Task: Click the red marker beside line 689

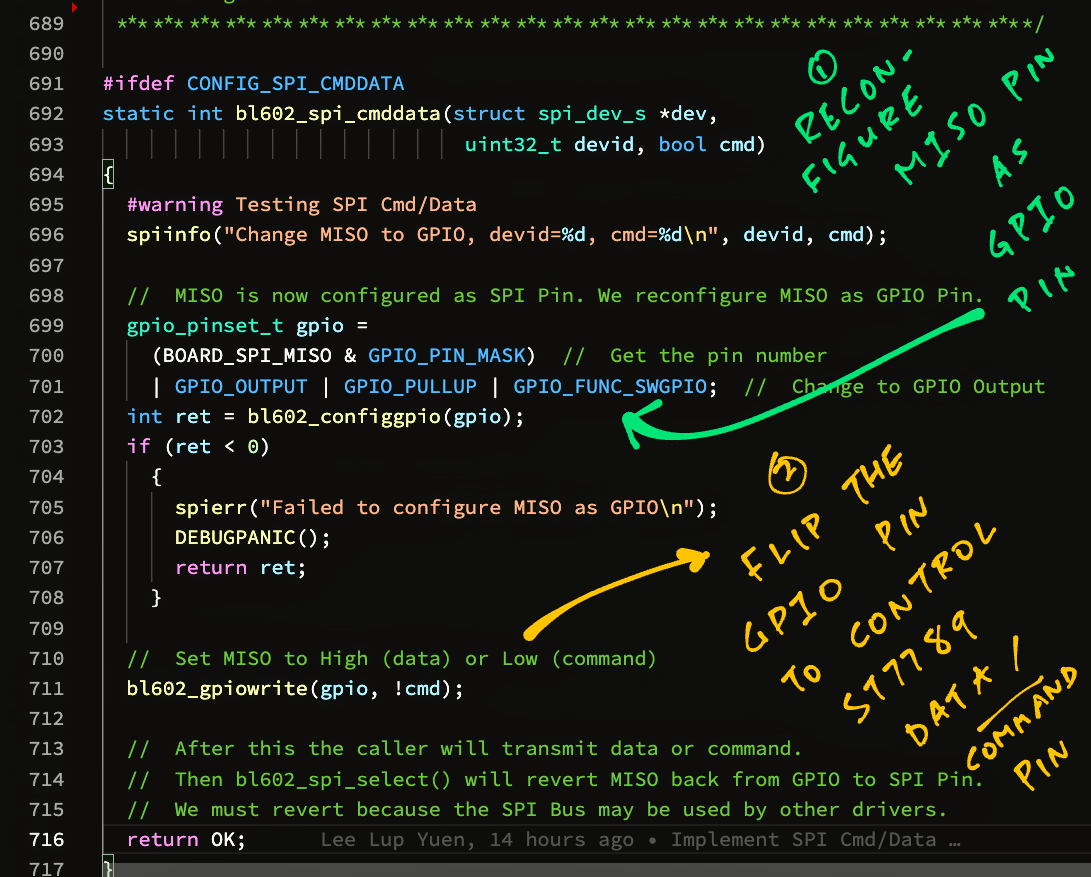Action: pos(74,8)
